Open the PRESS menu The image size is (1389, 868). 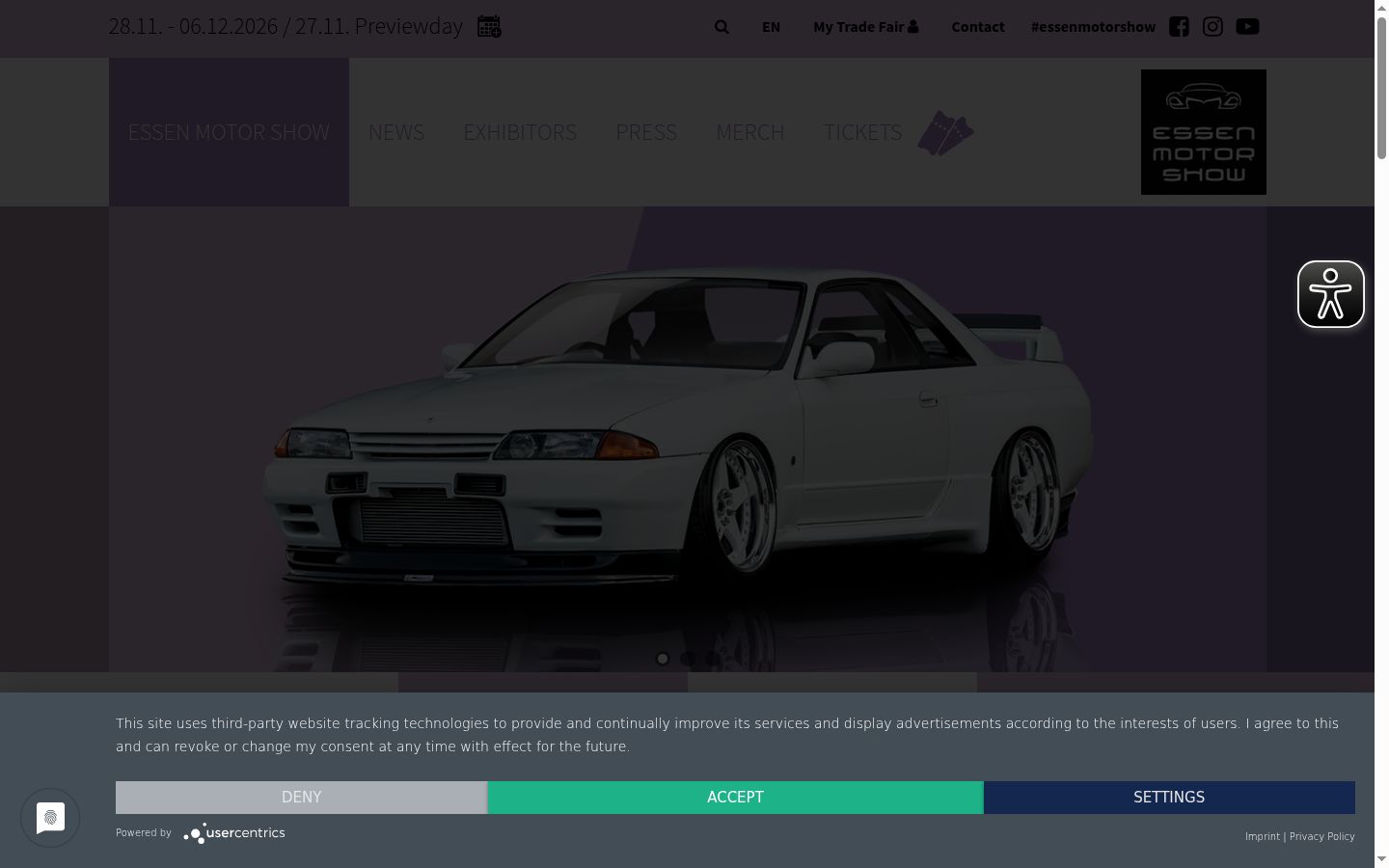646,132
